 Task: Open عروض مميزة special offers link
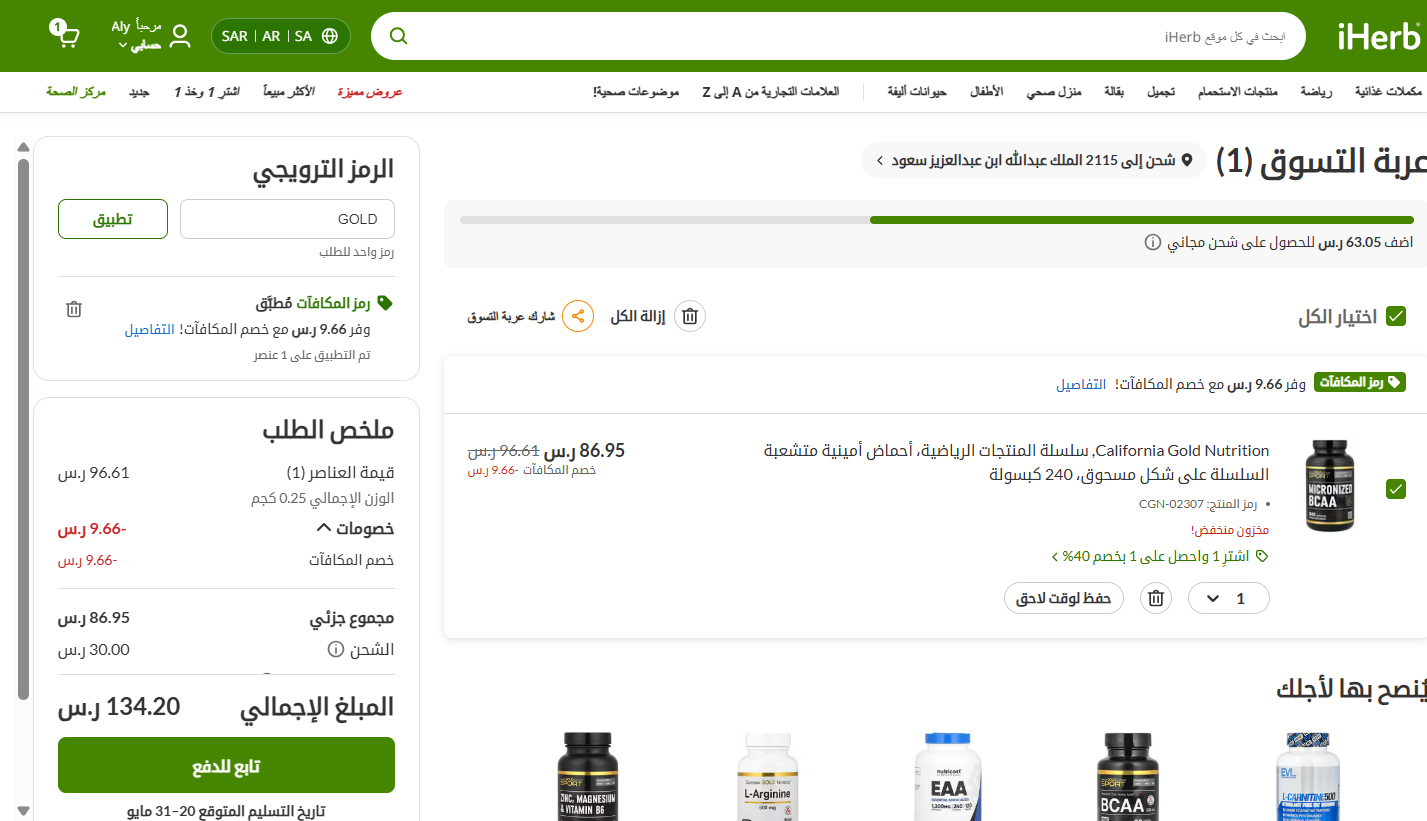tap(370, 91)
